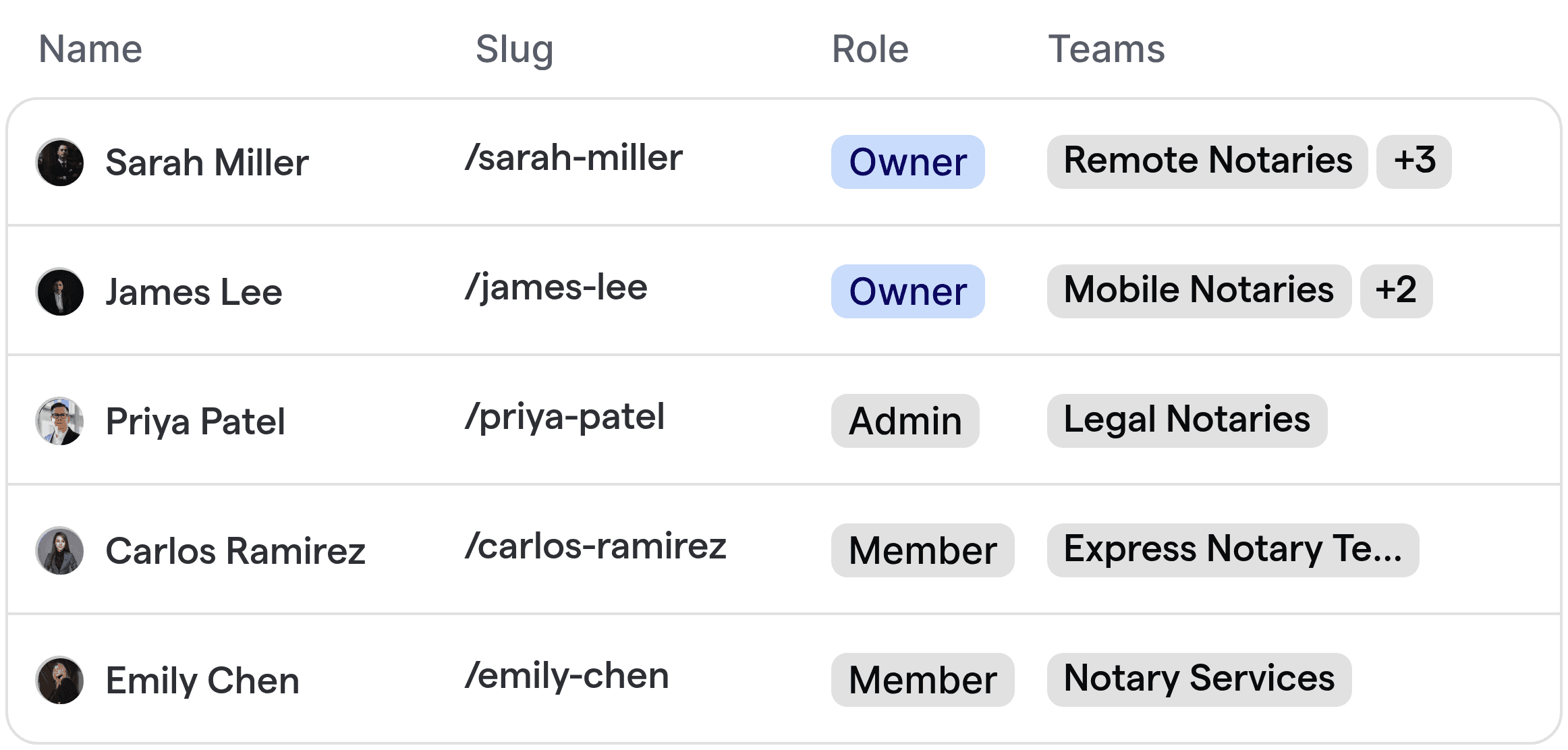Image resolution: width=1568 pixels, height=750 pixels.
Task: Select the Owner badge for Sarah Miller
Action: click(907, 162)
